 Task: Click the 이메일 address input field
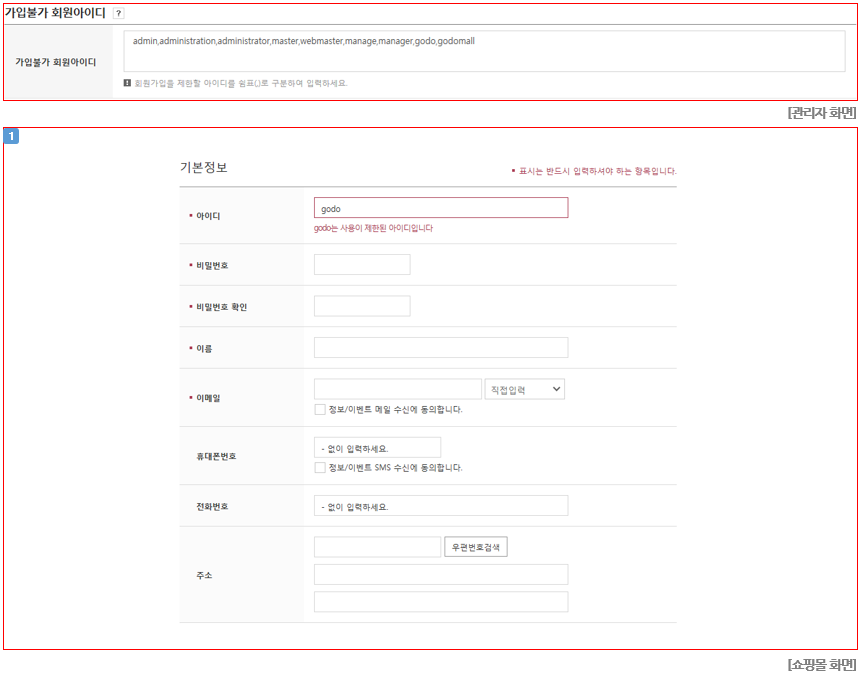pos(398,389)
